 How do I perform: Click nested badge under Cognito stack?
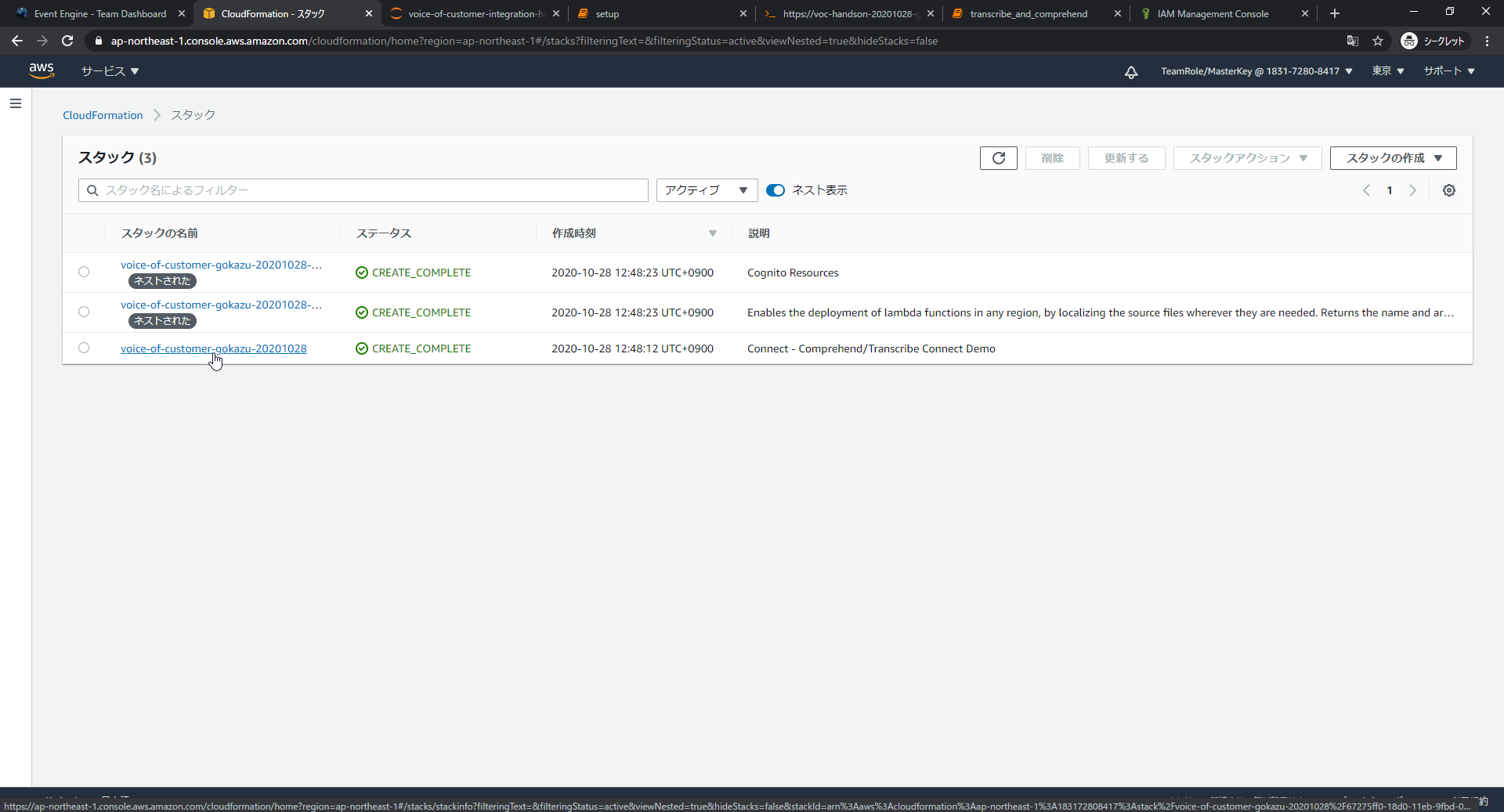[x=162, y=281]
